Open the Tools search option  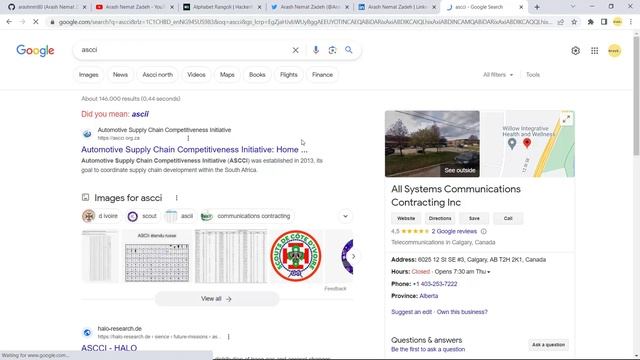click(x=533, y=75)
